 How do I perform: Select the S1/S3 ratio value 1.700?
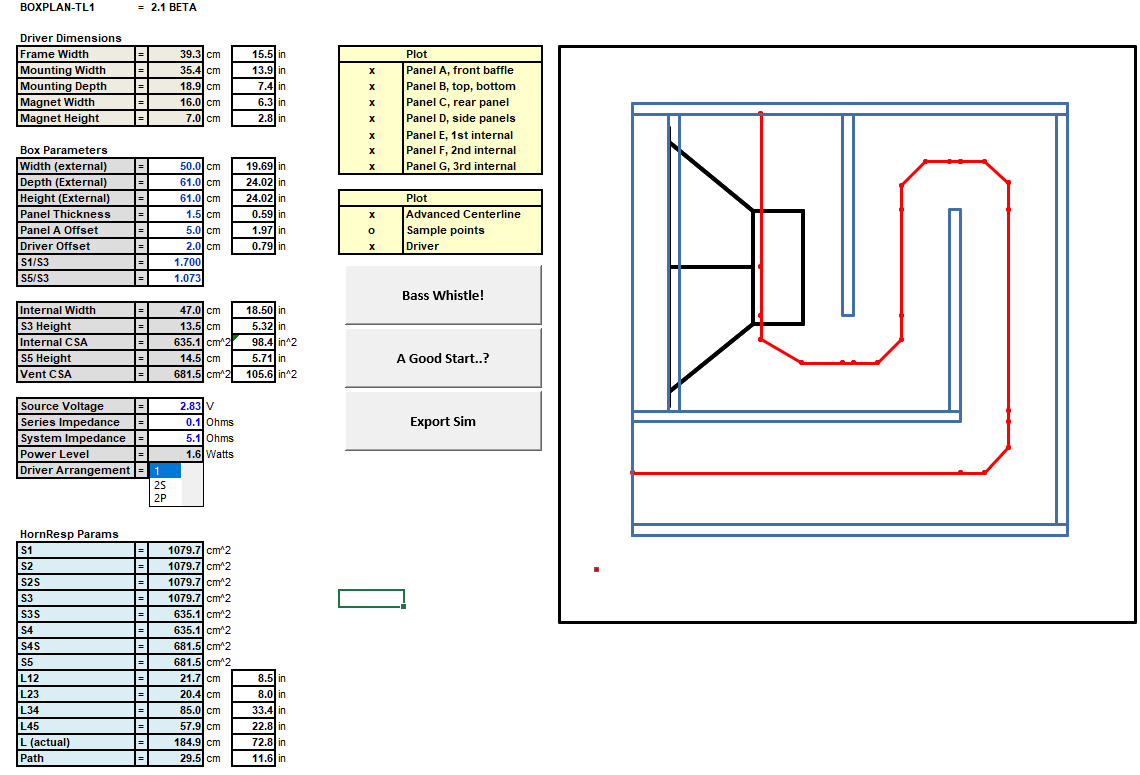click(x=176, y=262)
